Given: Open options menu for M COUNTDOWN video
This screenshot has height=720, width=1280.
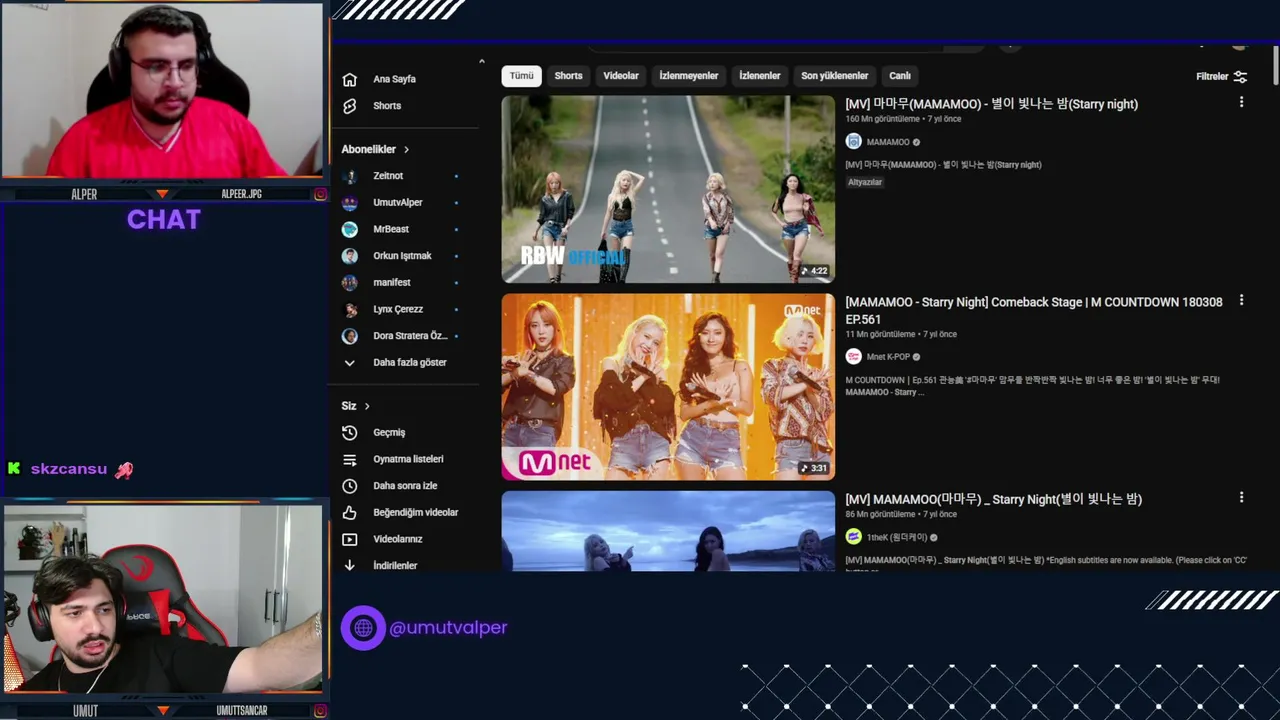Looking at the screenshot, I should pyautogui.click(x=1241, y=300).
